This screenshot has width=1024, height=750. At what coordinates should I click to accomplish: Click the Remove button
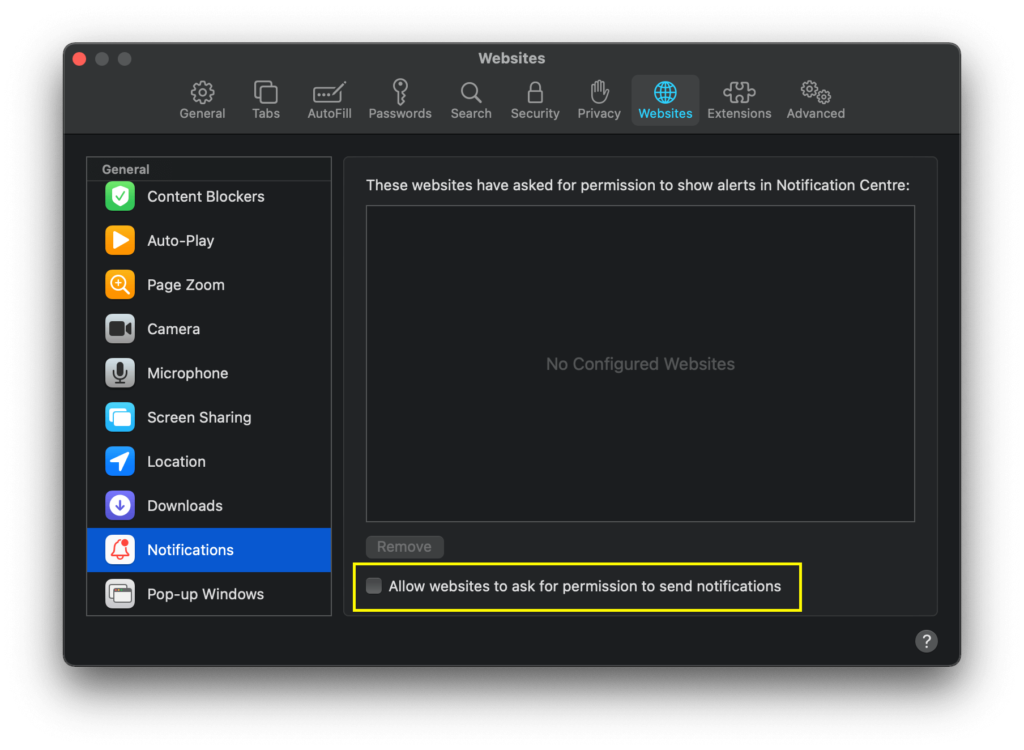pyautogui.click(x=404, y=547)
